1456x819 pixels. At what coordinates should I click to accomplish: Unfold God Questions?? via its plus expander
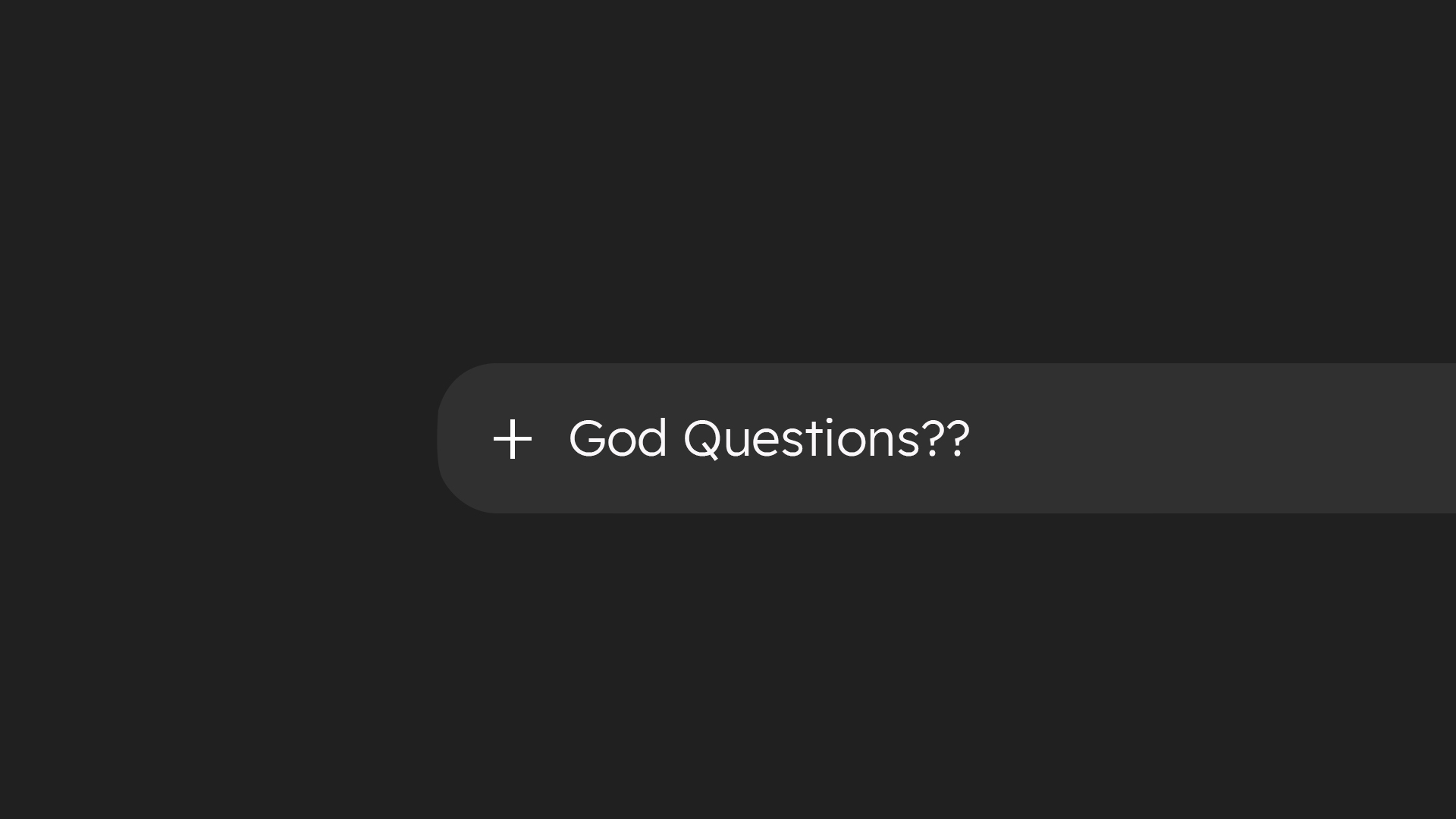pos(513,439)
